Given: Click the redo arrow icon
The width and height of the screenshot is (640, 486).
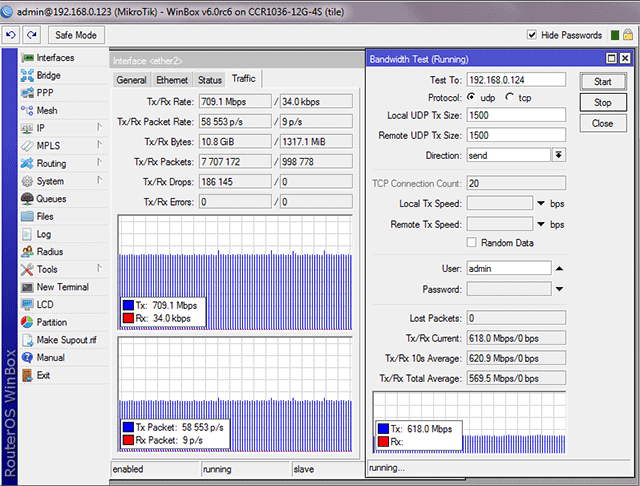Looking at the screenshot, I should point(32,35).
